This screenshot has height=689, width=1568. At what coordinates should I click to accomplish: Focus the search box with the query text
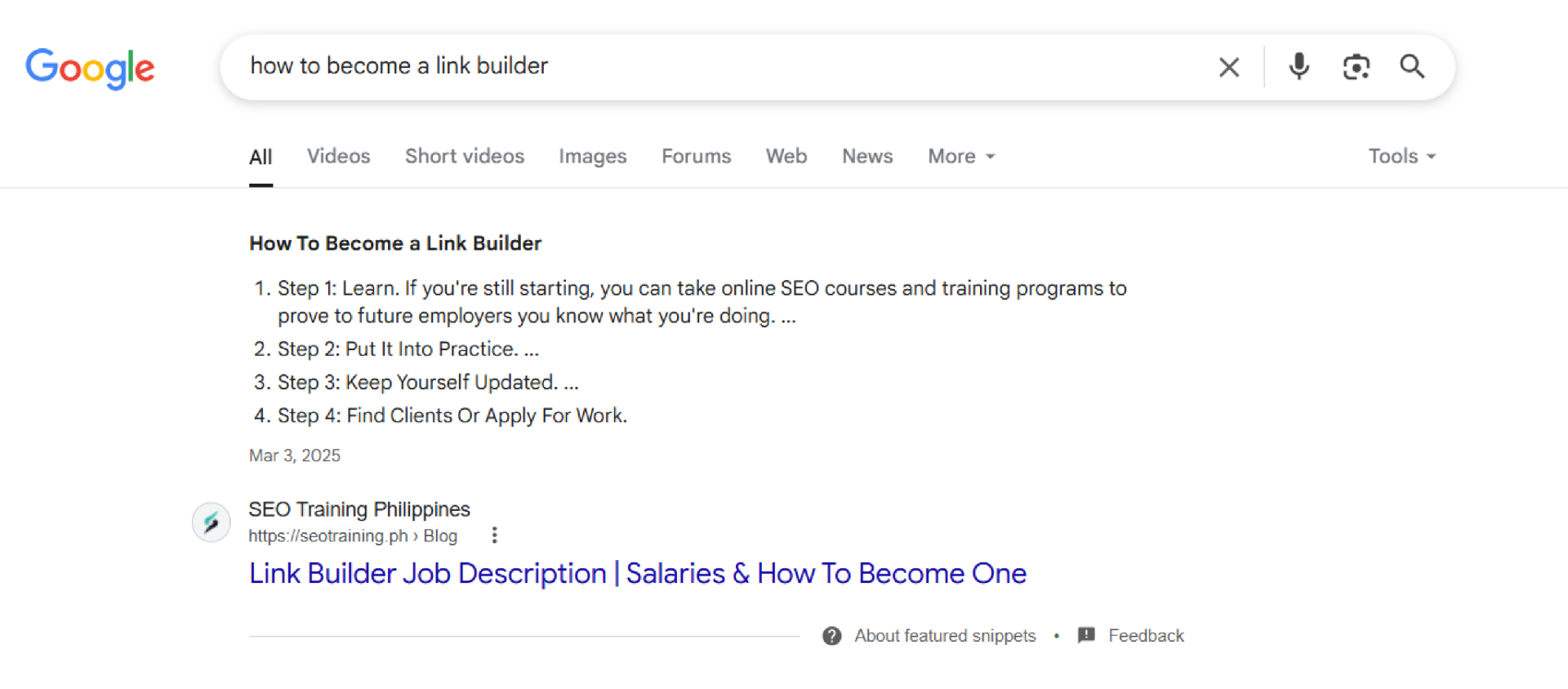pyautogui.click(x=719, y=66)
